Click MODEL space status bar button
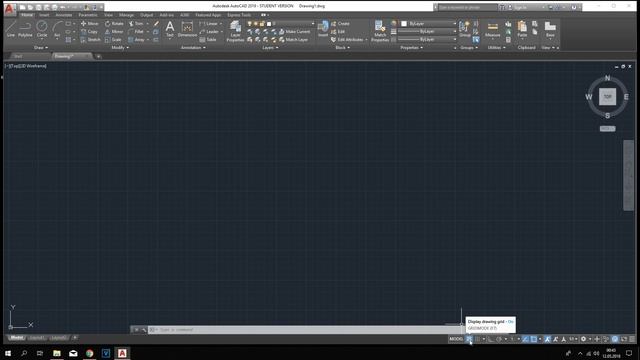 coord(456,339)
